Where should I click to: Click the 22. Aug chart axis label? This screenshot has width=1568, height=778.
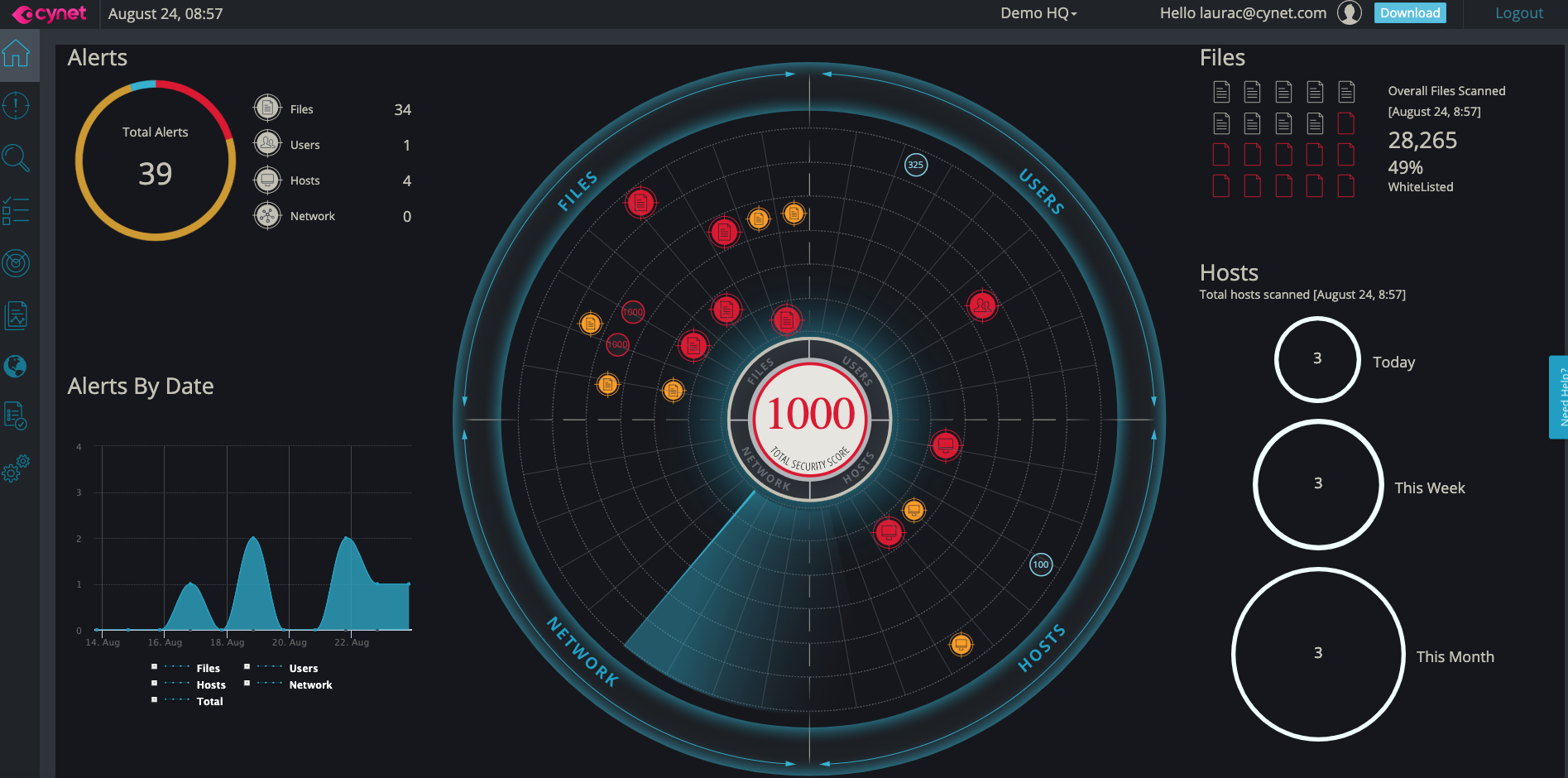(352, 642)
